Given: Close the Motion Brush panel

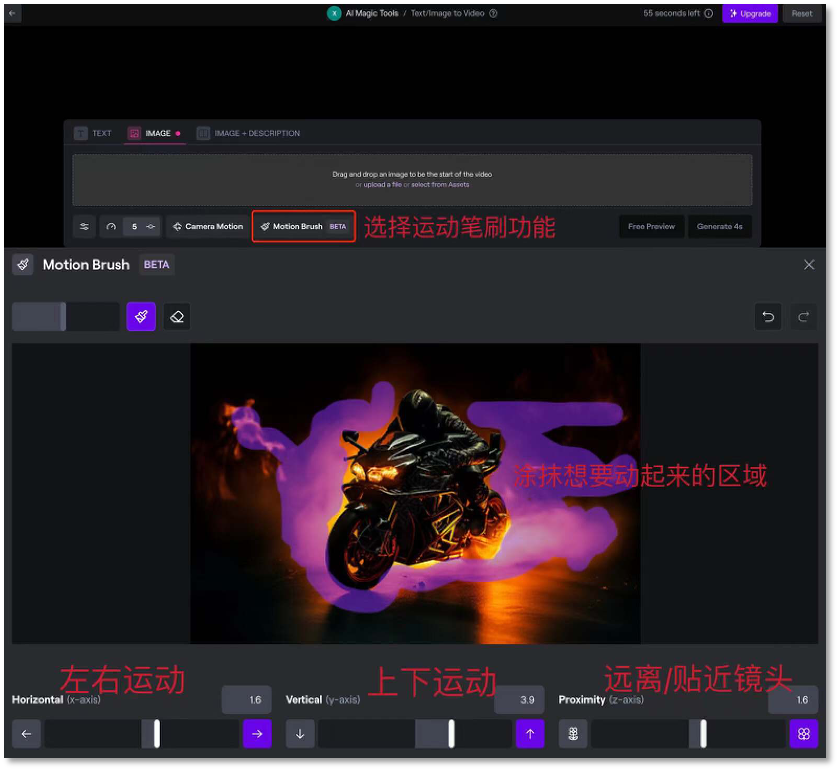Looking at the screenshot, I should (809, 265).
